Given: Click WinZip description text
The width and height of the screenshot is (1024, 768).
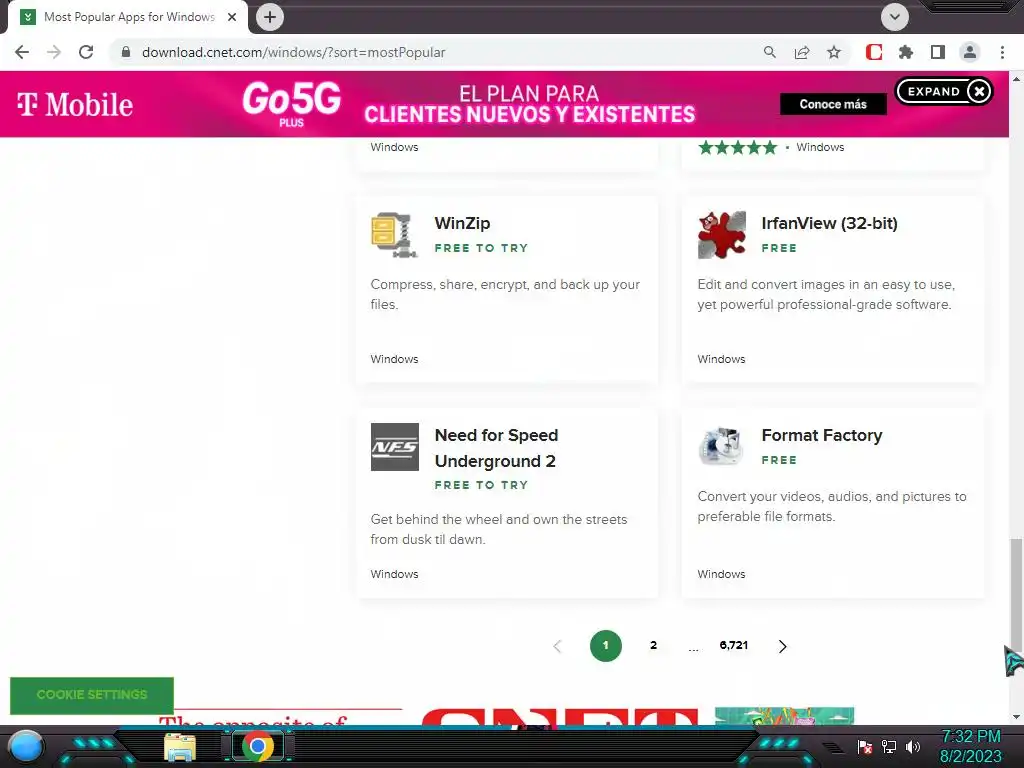Looking at the screenshot, I should [x=505, y=295].
